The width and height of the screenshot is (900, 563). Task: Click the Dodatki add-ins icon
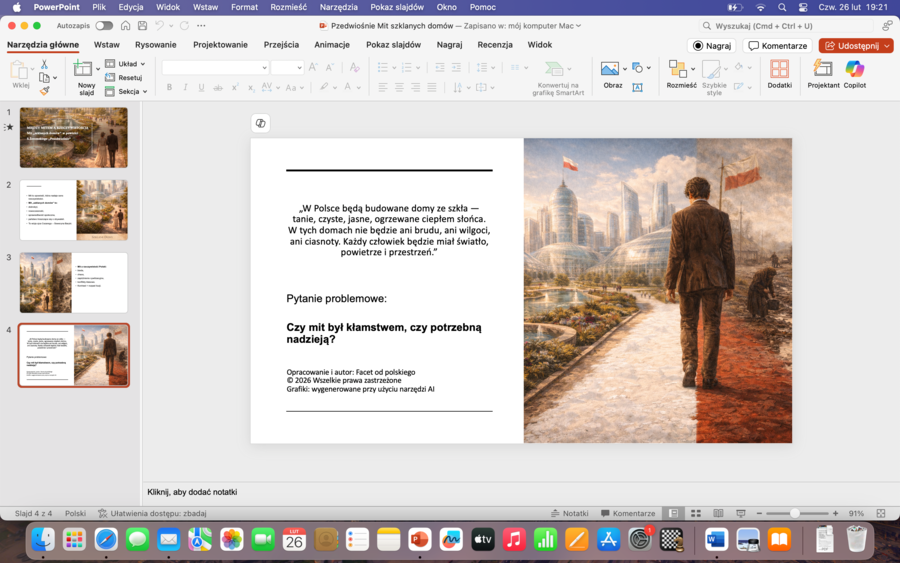[779, 69]
